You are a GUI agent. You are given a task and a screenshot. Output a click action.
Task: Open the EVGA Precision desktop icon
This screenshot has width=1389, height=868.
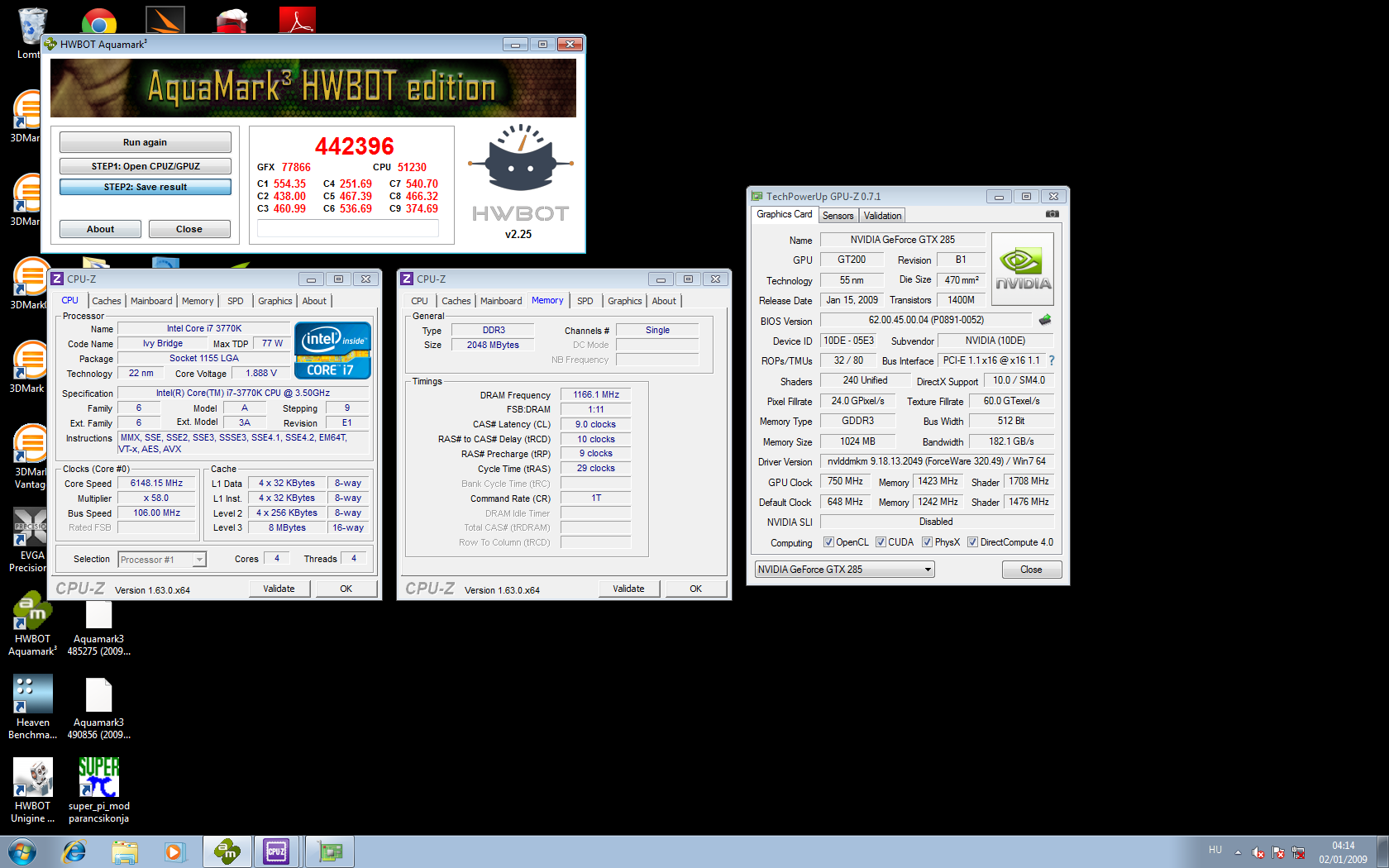pyautogui.click(x=31, y=540)
